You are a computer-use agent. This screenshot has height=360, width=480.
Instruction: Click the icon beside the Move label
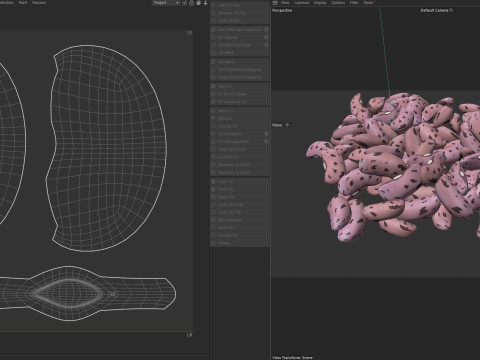coord(287,125)
